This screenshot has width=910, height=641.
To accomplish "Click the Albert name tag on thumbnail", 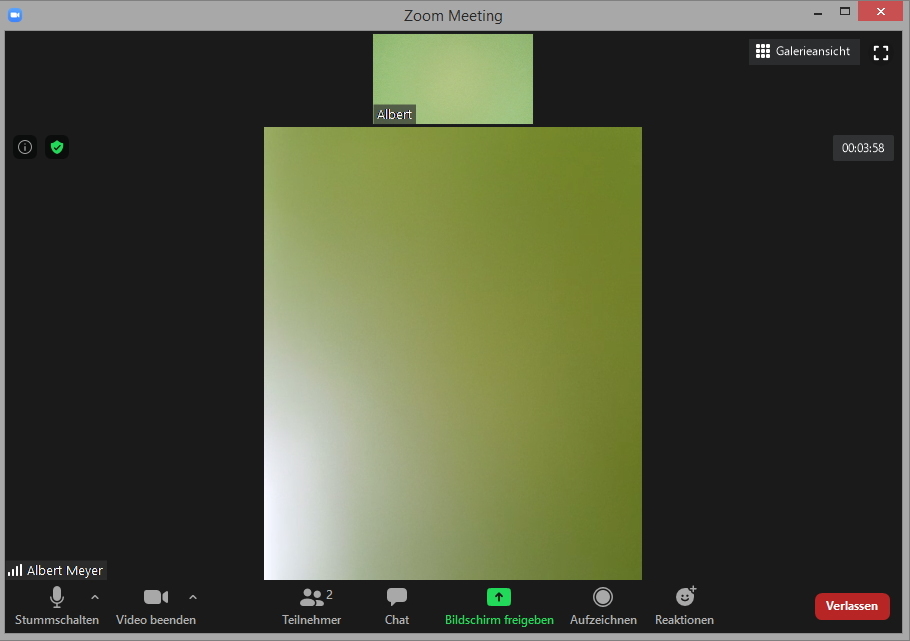I will click(394, 114).
